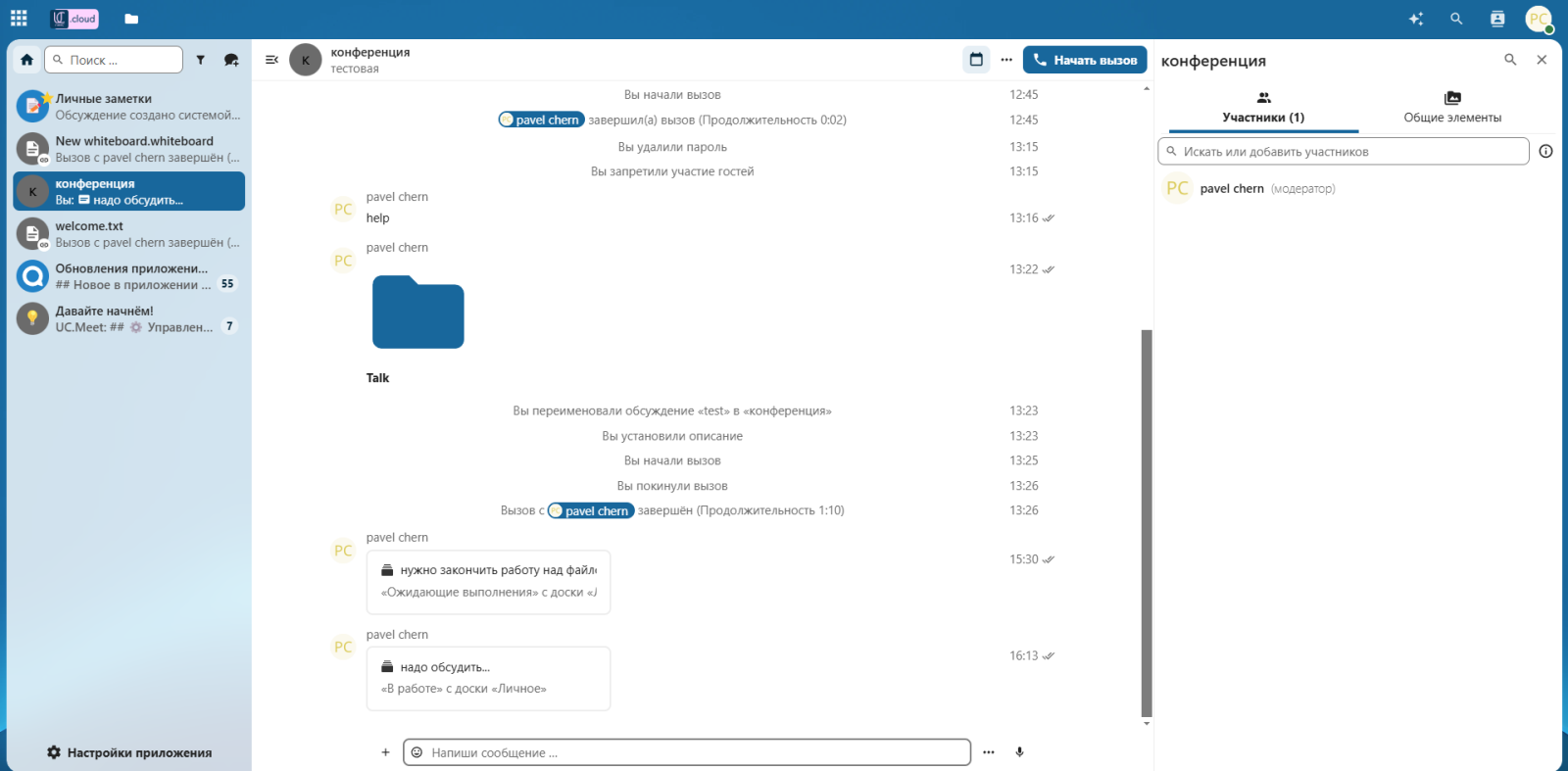Open the three-dot menu beside Start call
The width and height of the screenshot is (1568, 771).
pyautogui.click(x=1006, y=60)
